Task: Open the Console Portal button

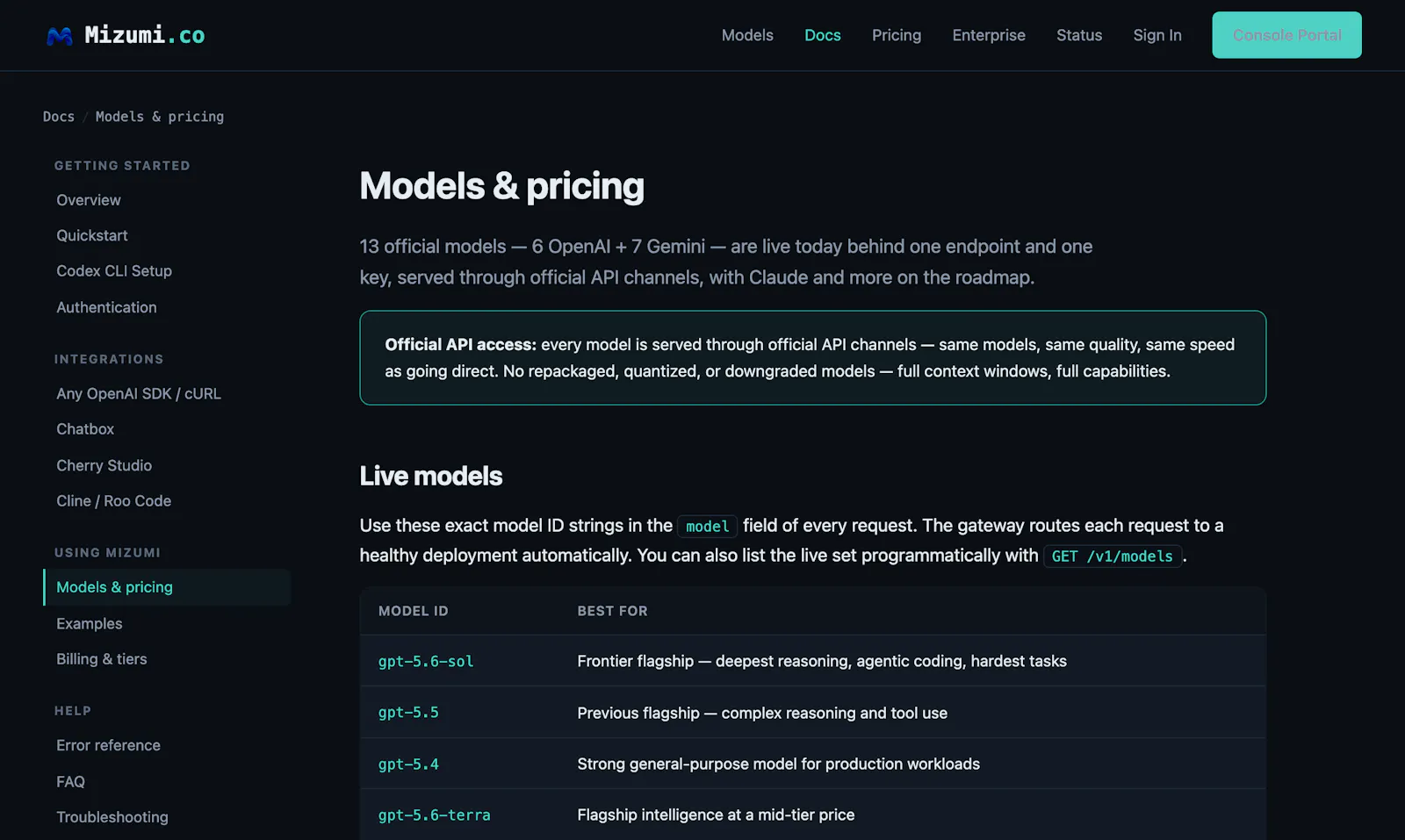Action: click(1286, 35)
